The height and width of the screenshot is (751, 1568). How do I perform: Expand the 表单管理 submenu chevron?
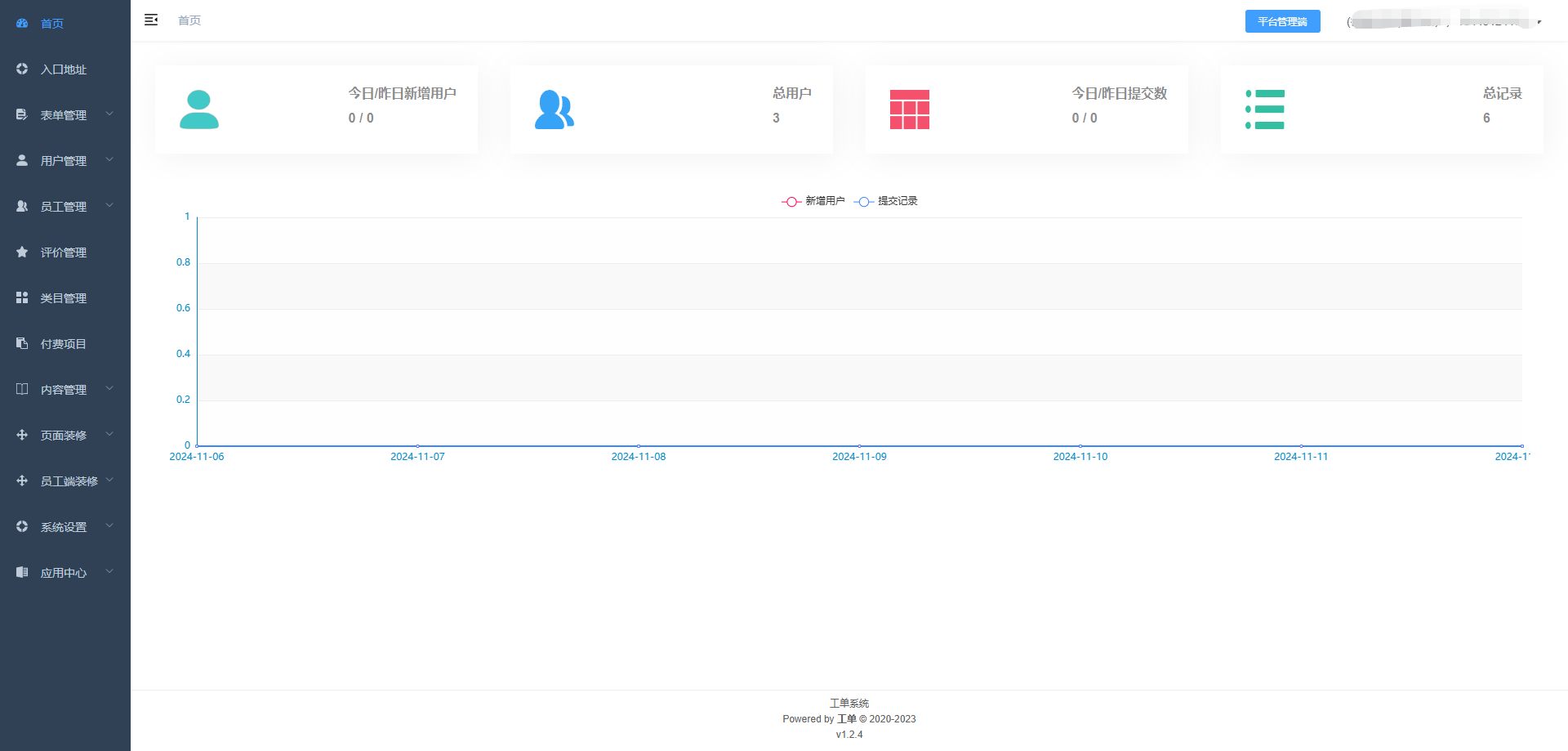pos(109,114)
